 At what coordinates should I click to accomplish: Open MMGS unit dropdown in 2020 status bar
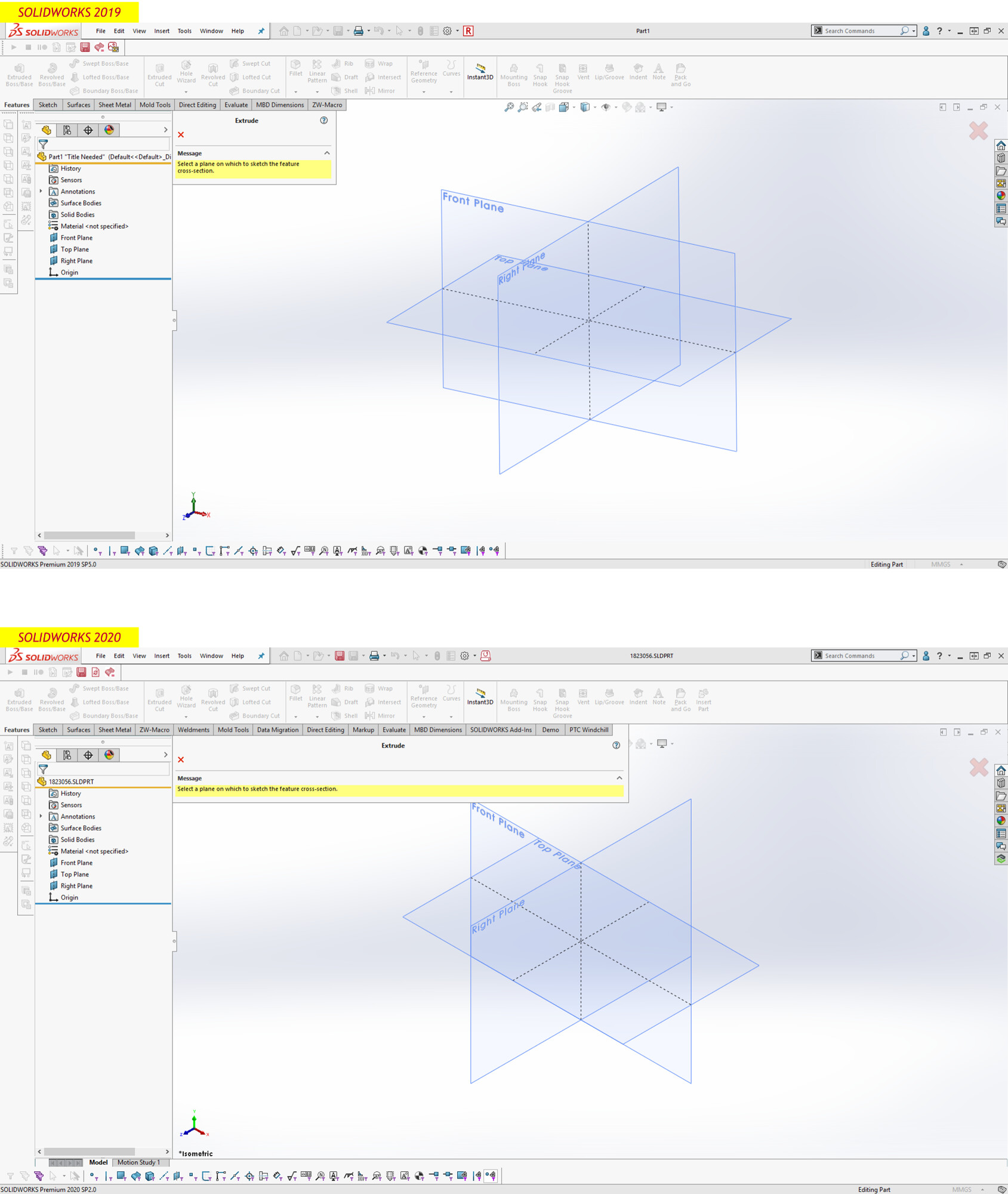982,1189
